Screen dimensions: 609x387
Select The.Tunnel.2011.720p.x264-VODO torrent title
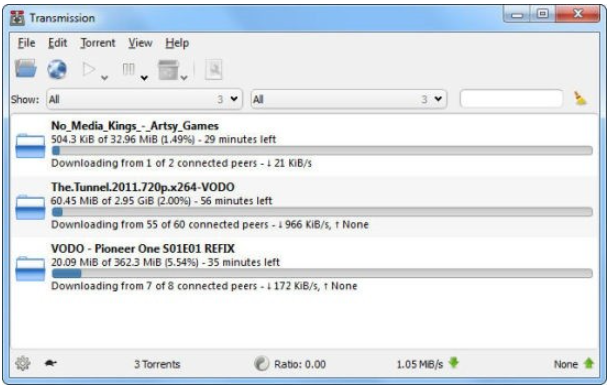[143, 187]
